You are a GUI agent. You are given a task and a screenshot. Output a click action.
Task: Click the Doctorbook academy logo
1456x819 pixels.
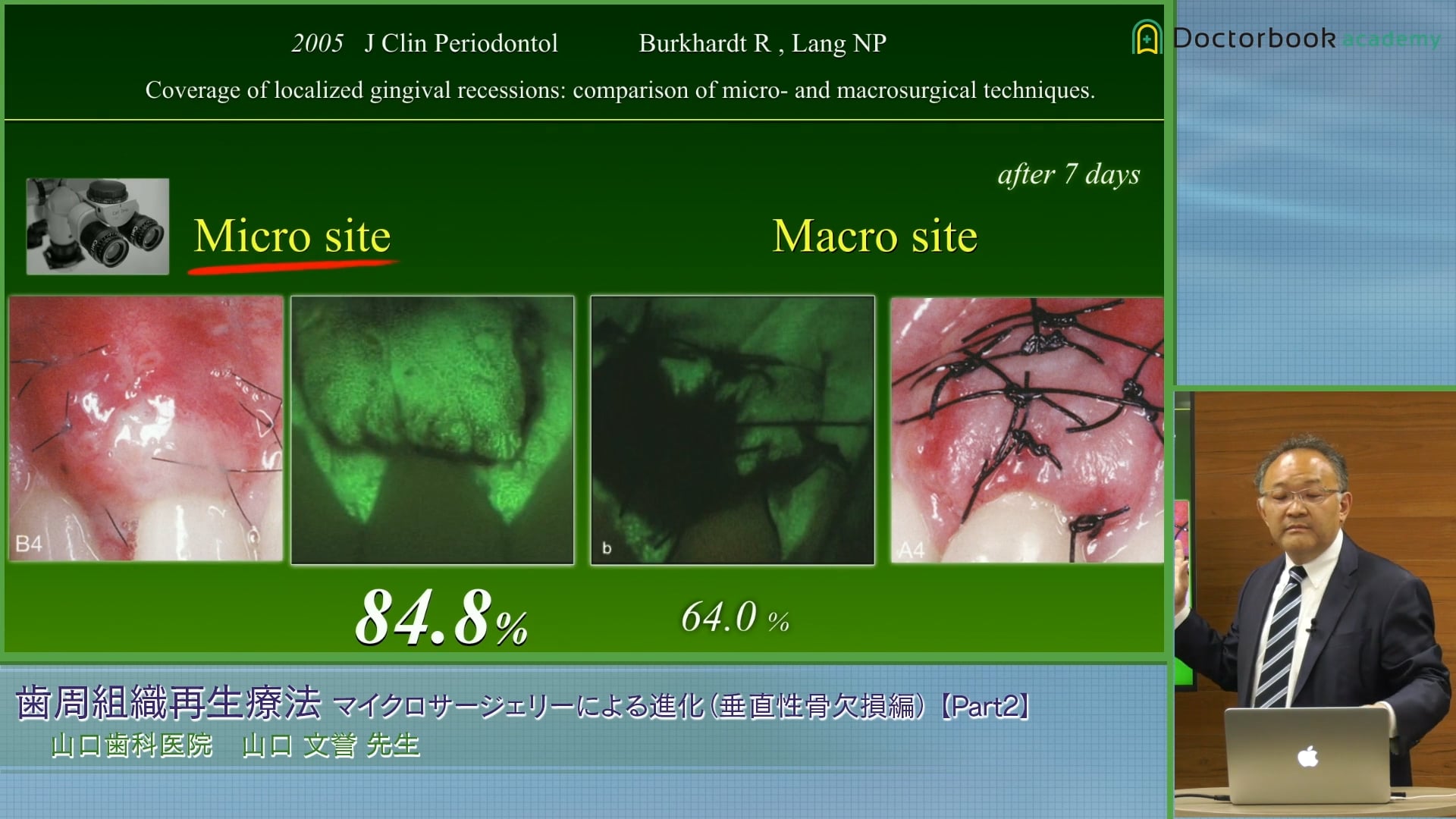click(1286, 38)
